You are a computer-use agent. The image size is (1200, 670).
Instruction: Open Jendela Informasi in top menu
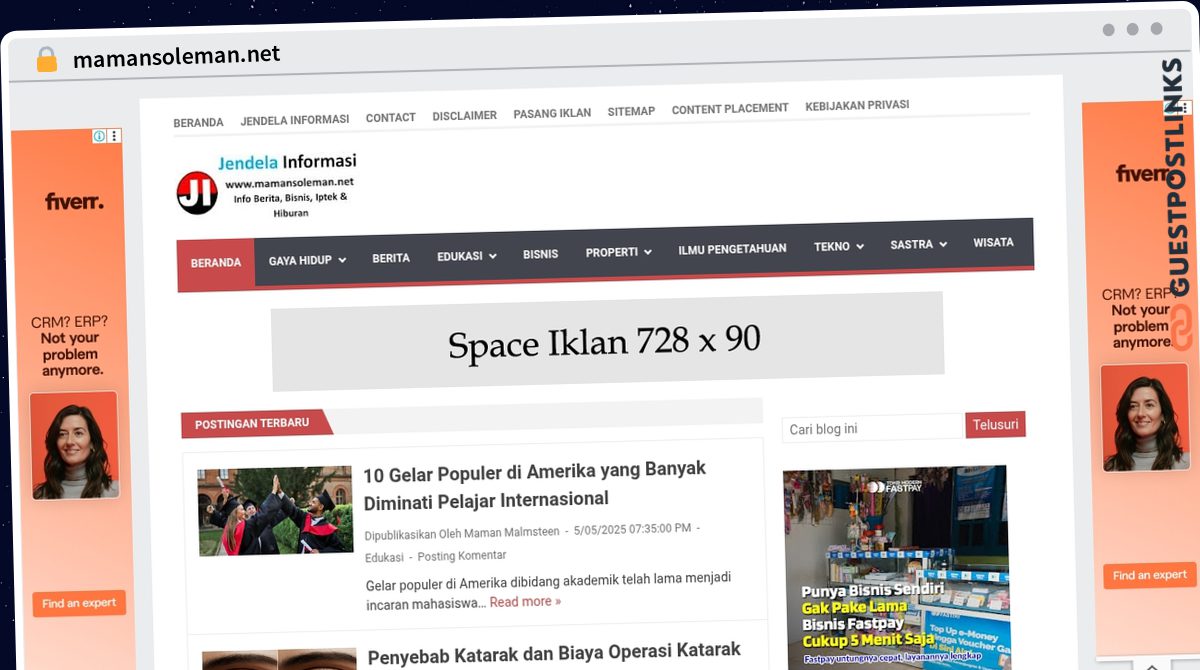pyautogui.click(x=295, y=120)
